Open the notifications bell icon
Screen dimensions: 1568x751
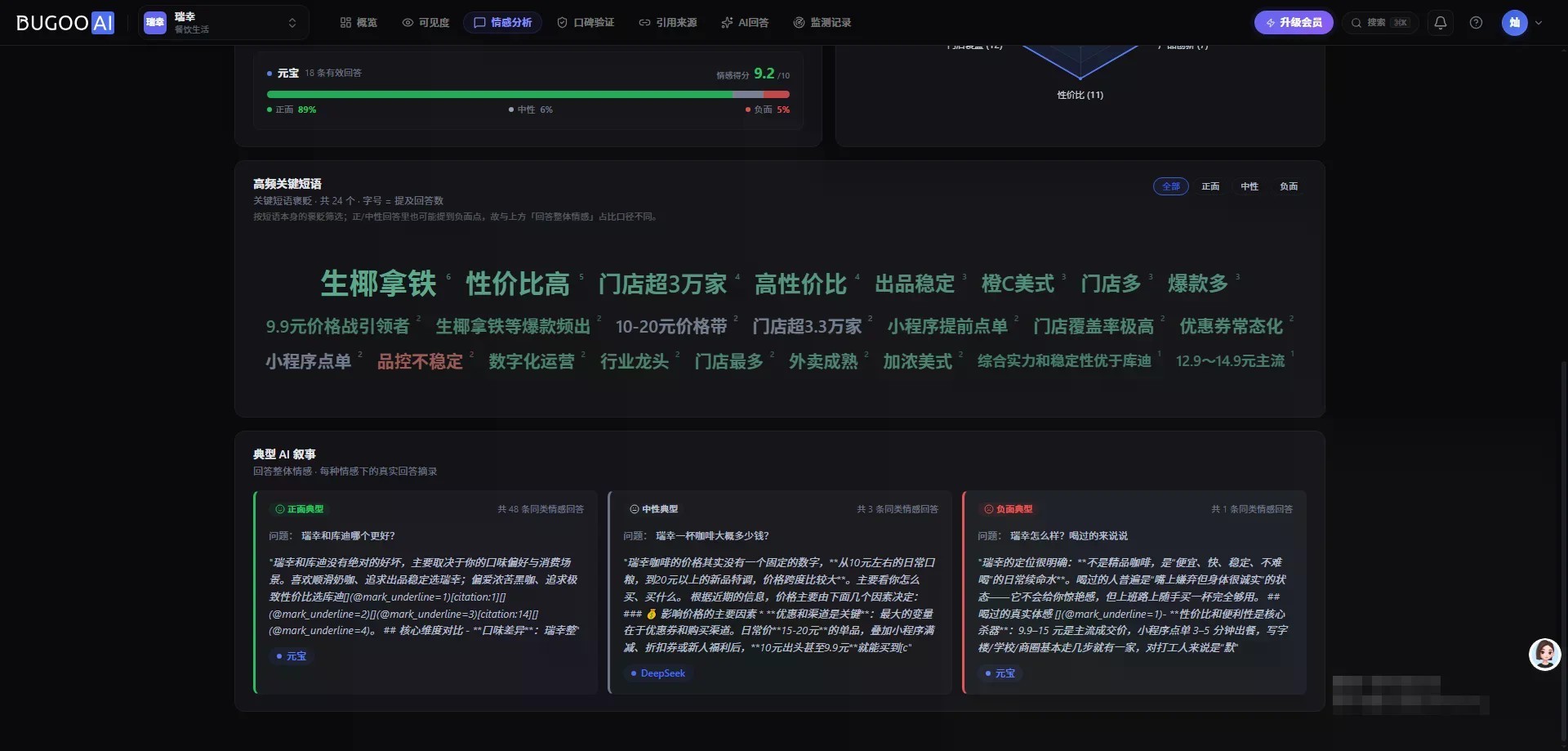[x=1441, y=23]
